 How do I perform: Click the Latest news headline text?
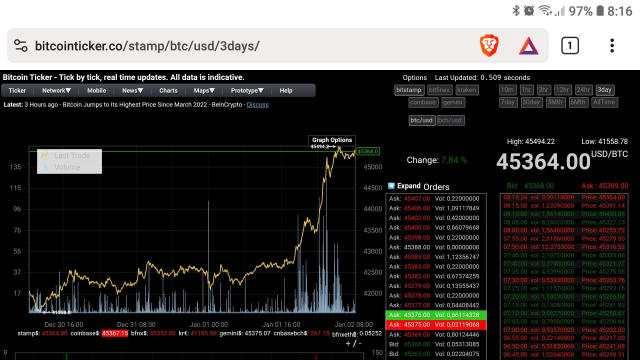pyautogui.click(x=134, y=104)
